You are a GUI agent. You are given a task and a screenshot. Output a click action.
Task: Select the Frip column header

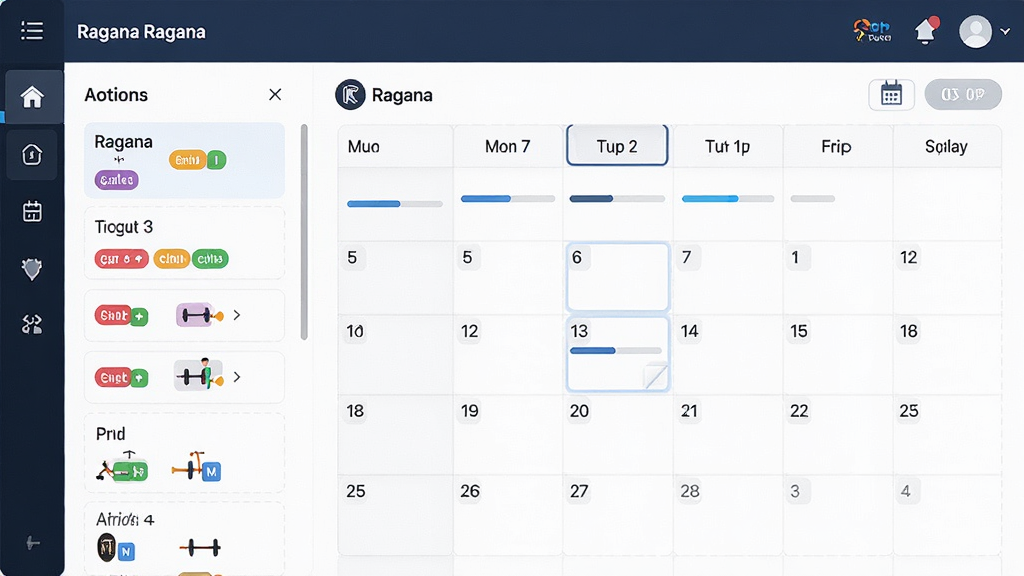coord(837,146)
